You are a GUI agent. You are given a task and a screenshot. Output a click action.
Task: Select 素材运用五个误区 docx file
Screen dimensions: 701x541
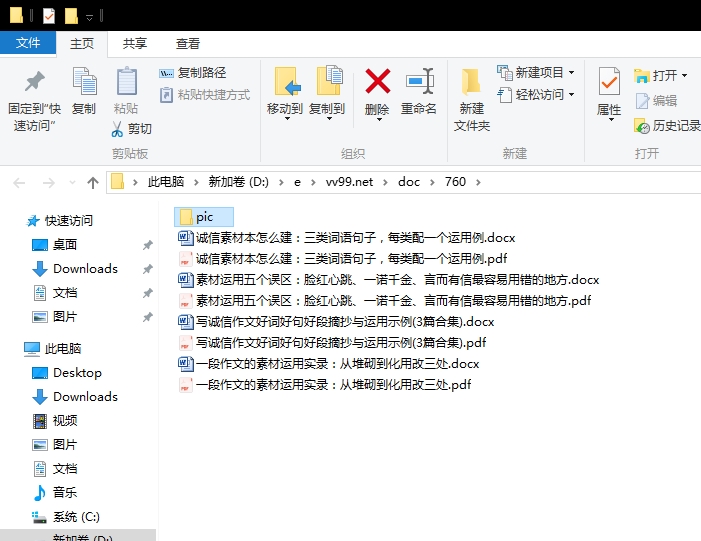(x=389, y=280)
